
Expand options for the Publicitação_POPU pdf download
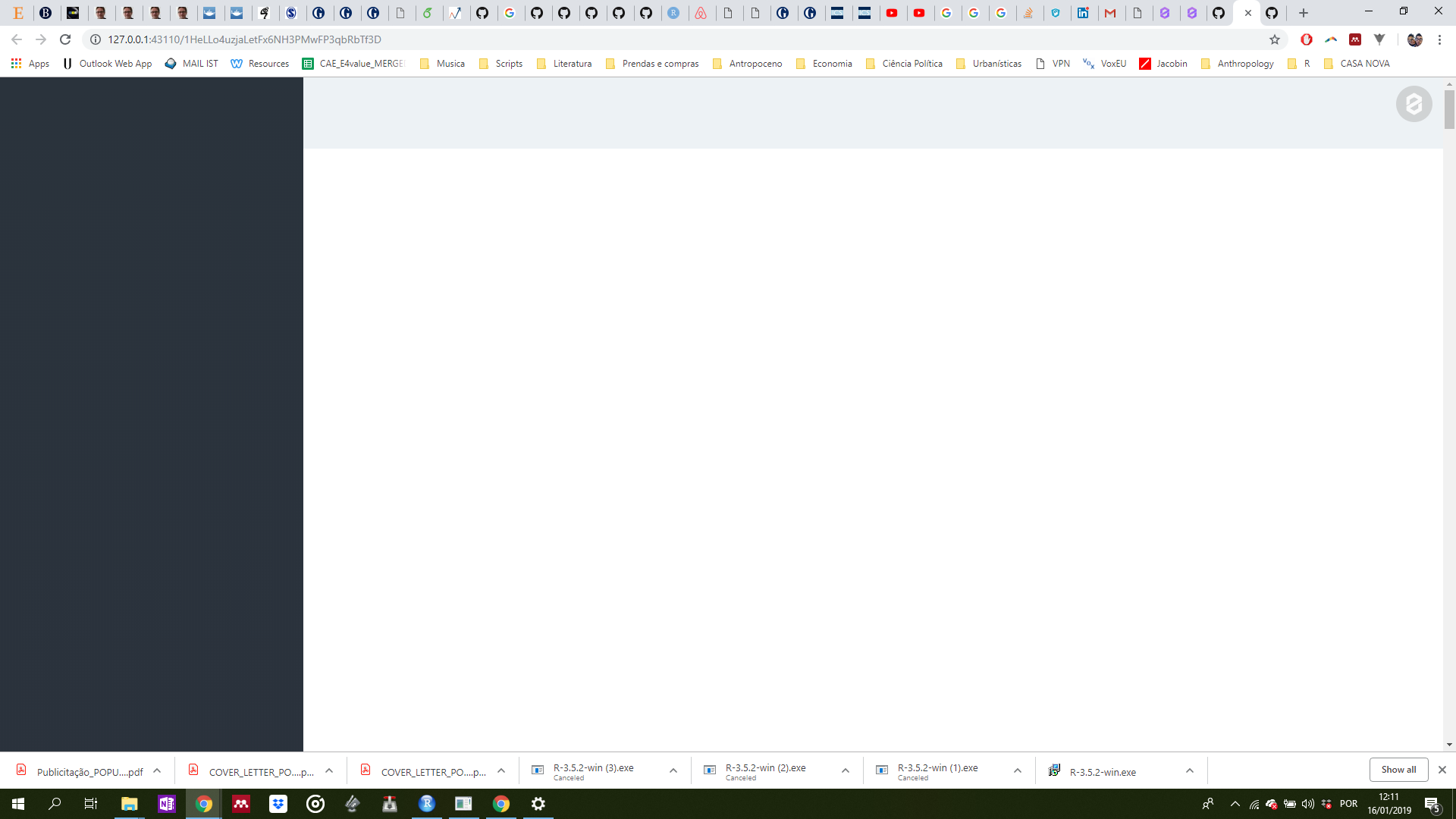157,770
